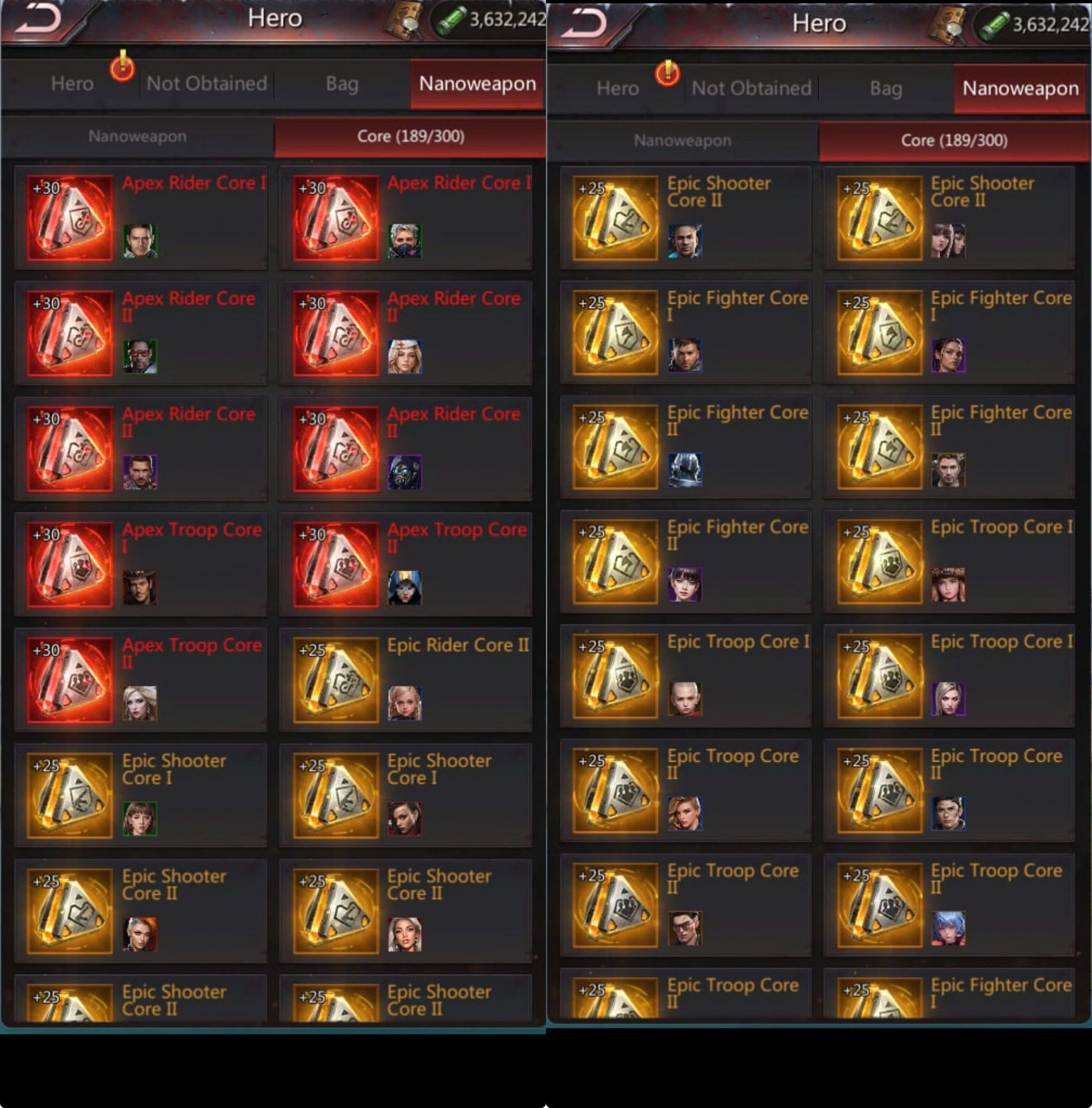This screenshot has width=1092, height=1108.
Task: Click Nanoweapon main tab in left panel
Action: click(x=478, y=84)
